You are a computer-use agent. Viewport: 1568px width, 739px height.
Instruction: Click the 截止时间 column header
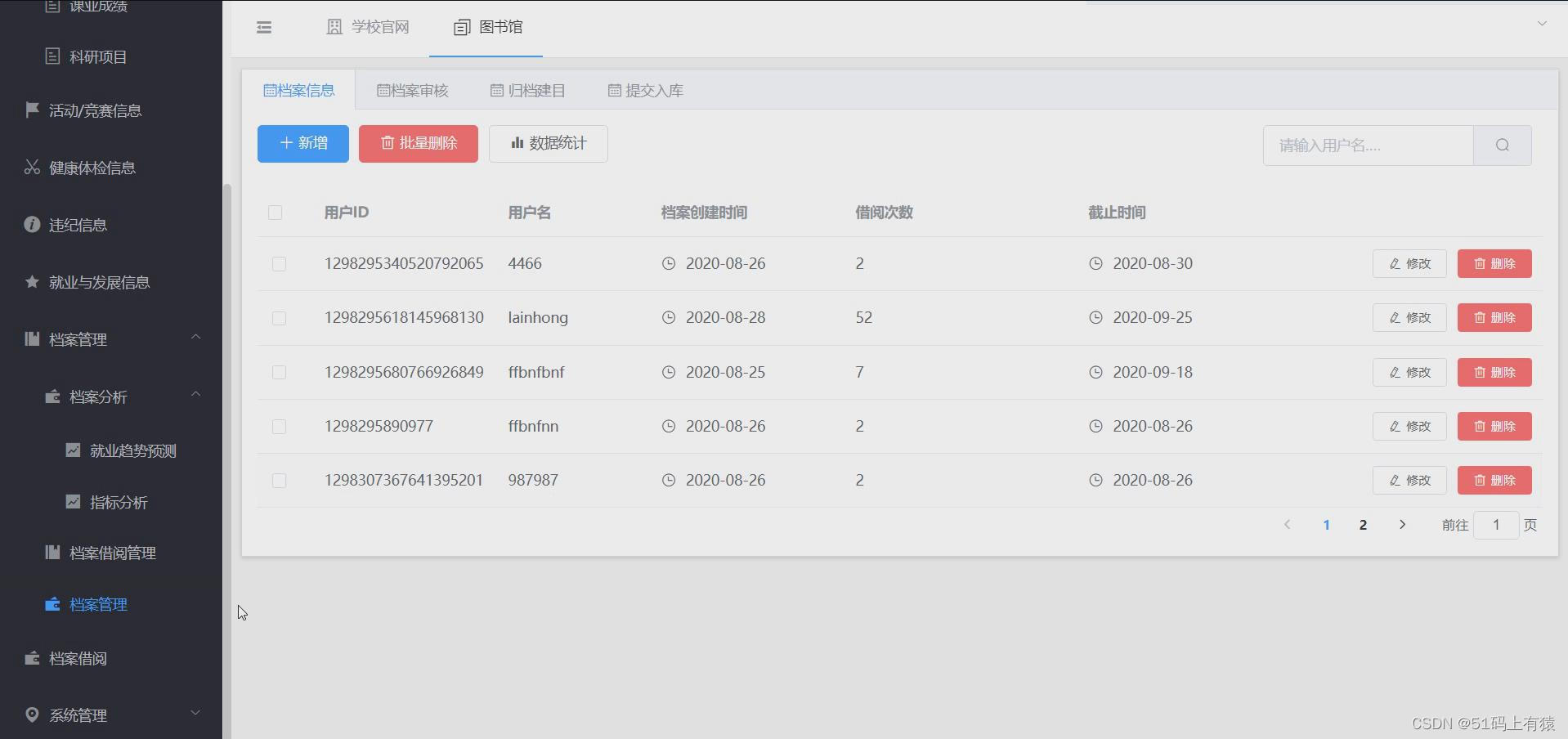(x=1117, y=213)
